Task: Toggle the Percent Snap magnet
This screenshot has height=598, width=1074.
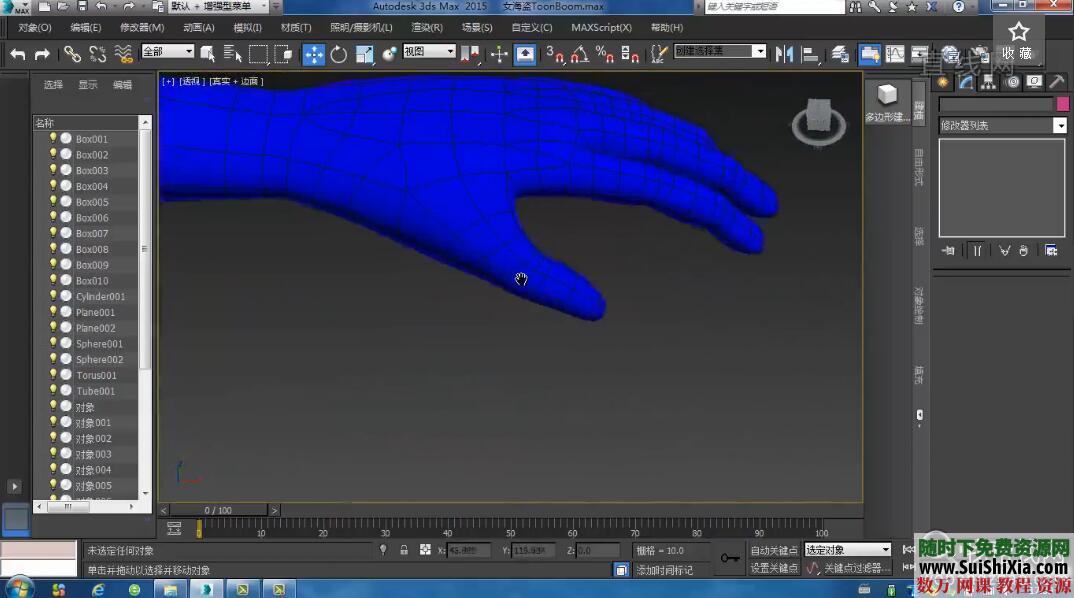Action: pyautogui.click(x=604, y=54)
